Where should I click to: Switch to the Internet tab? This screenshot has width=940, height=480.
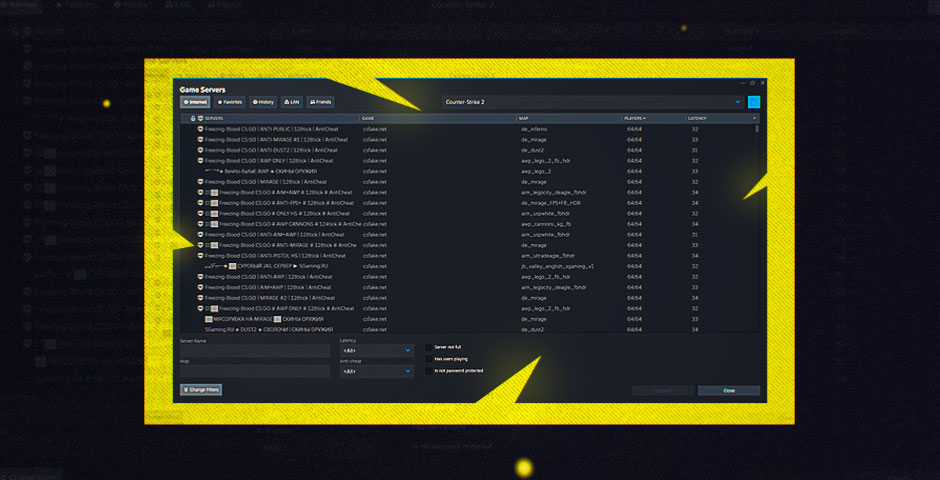195,102
